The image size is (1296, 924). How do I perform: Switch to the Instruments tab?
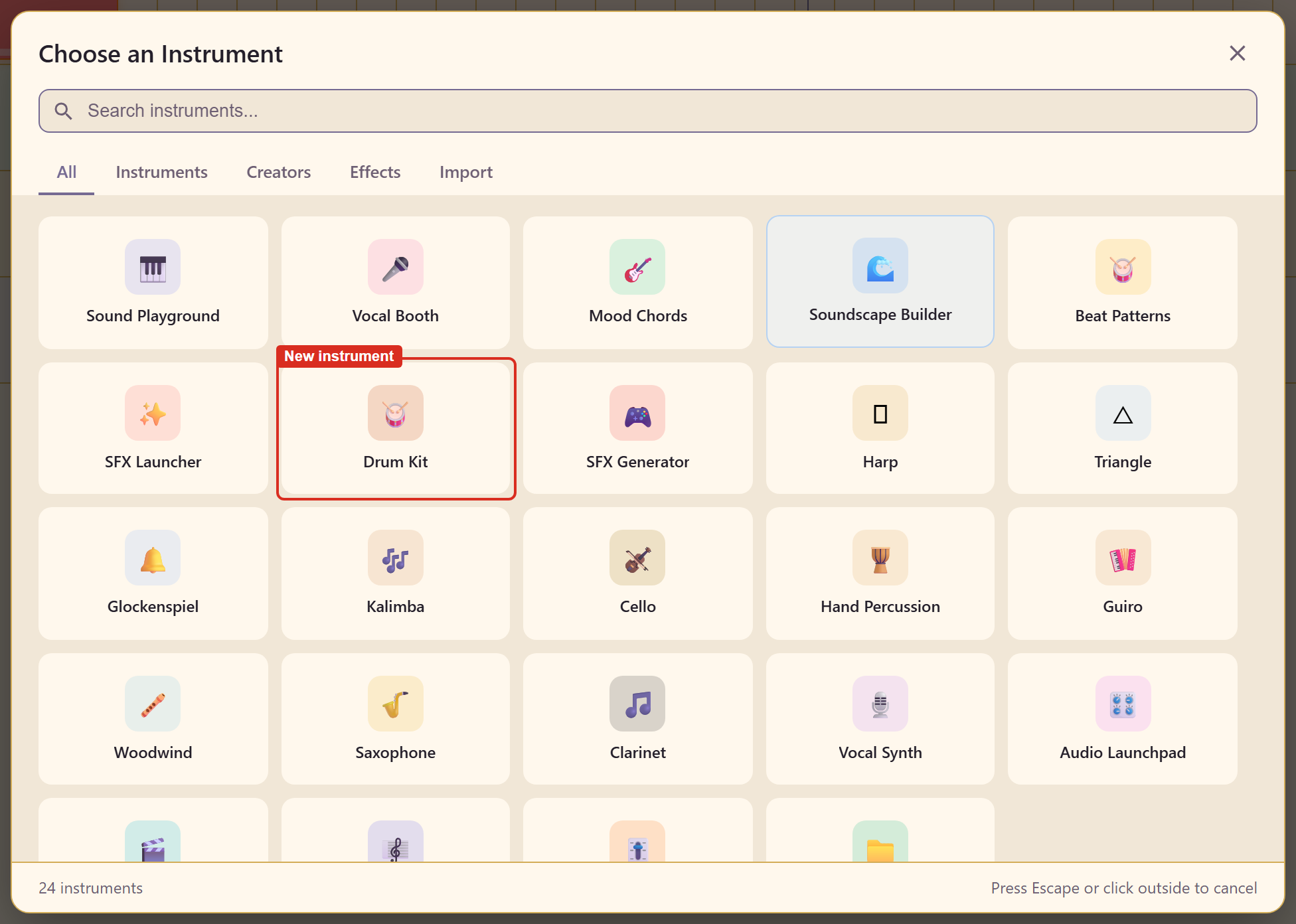tap(161, 173)
